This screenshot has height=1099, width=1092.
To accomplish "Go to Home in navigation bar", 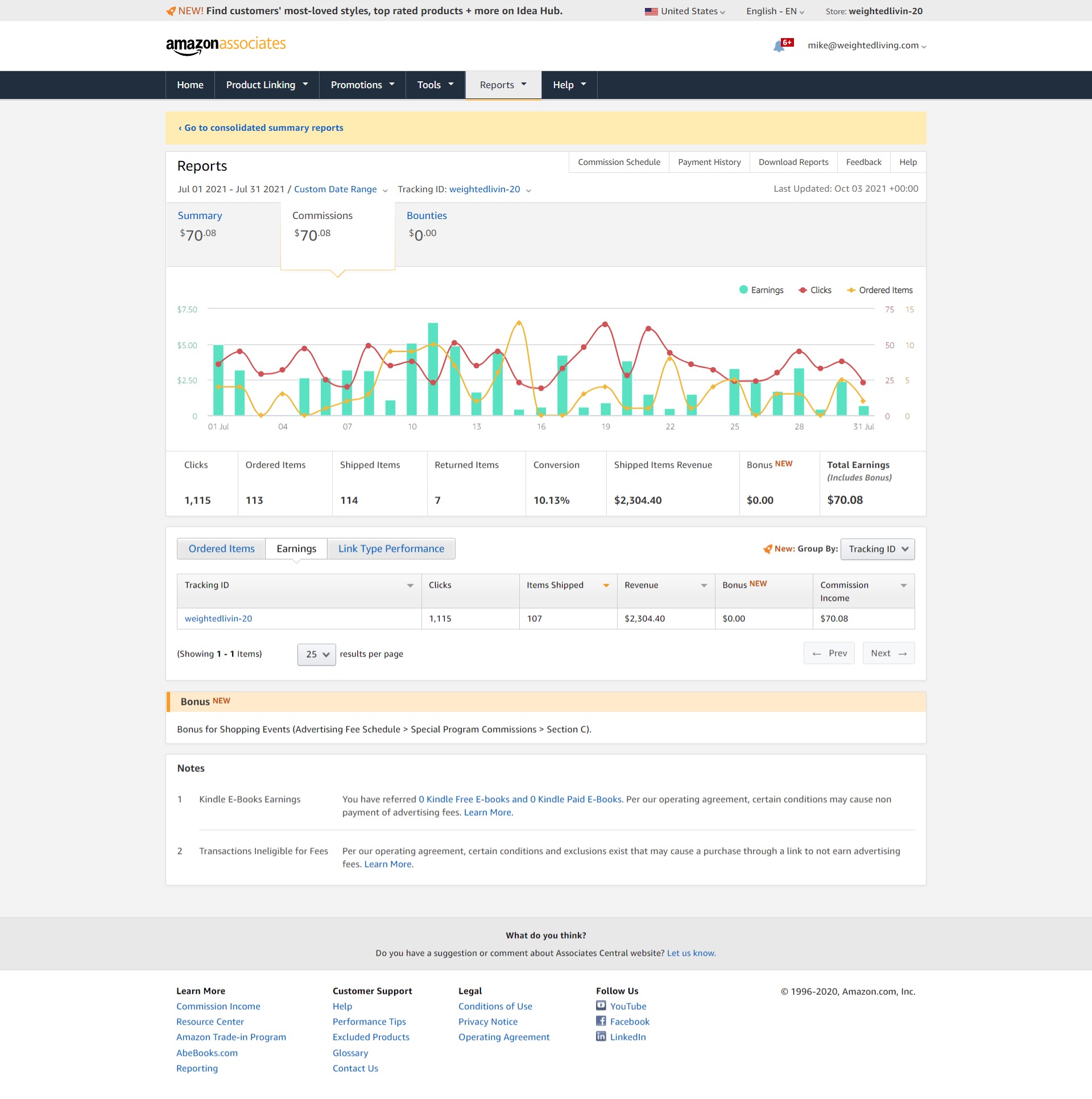I will (x=190, y=85).
